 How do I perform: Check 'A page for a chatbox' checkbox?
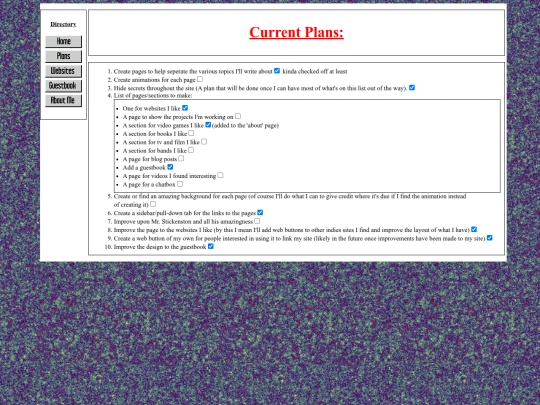pos(180,184)
